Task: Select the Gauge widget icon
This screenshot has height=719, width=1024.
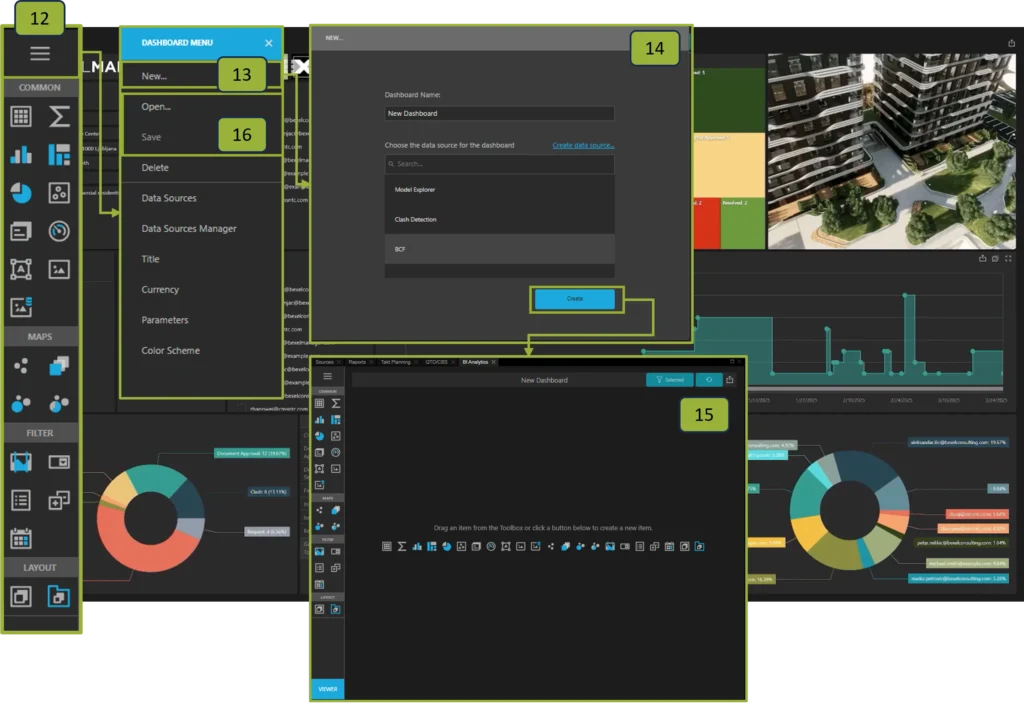Action: (x=60, y=230)
